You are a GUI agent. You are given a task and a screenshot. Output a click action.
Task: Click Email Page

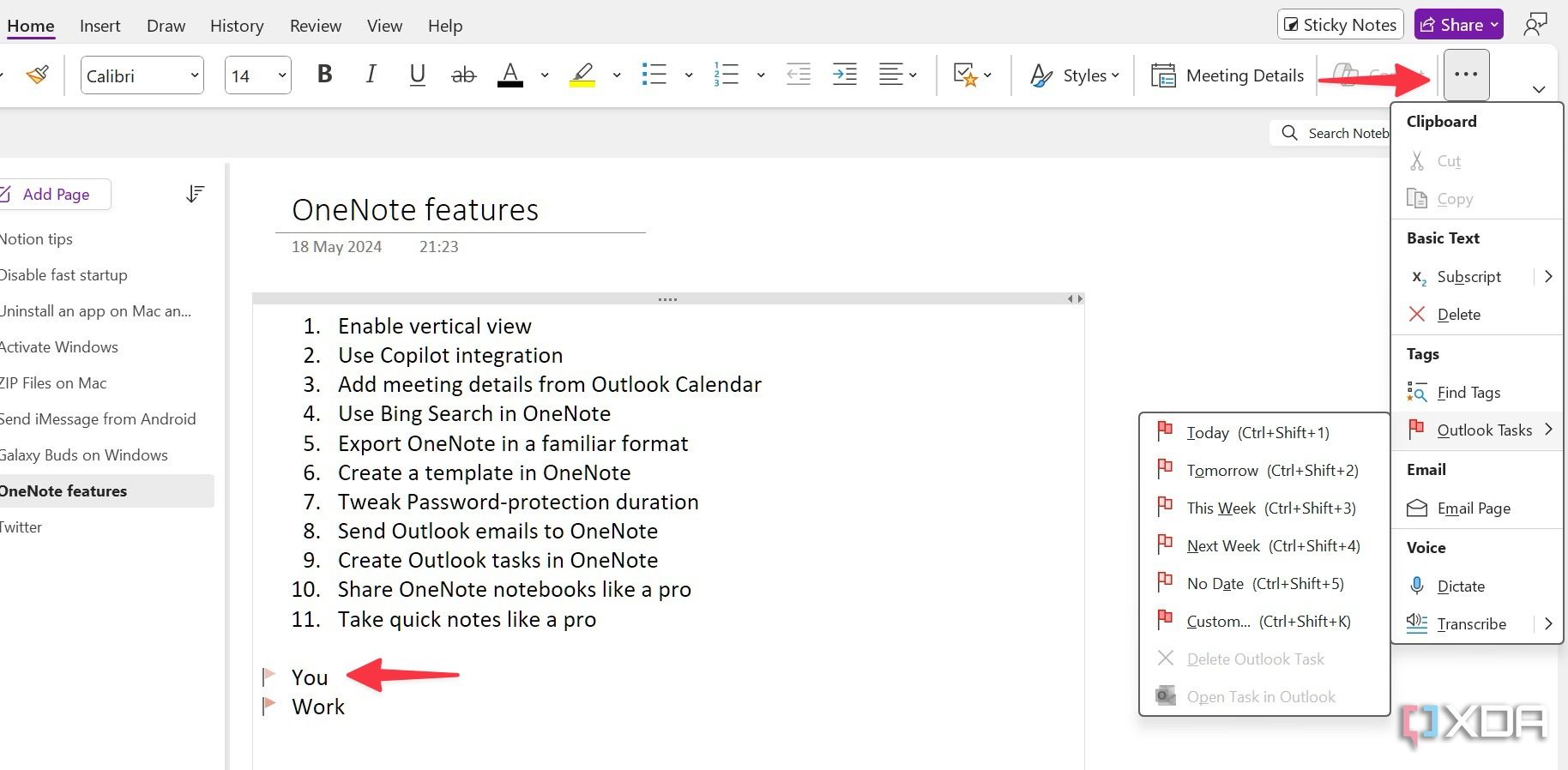coord(1474,508)
